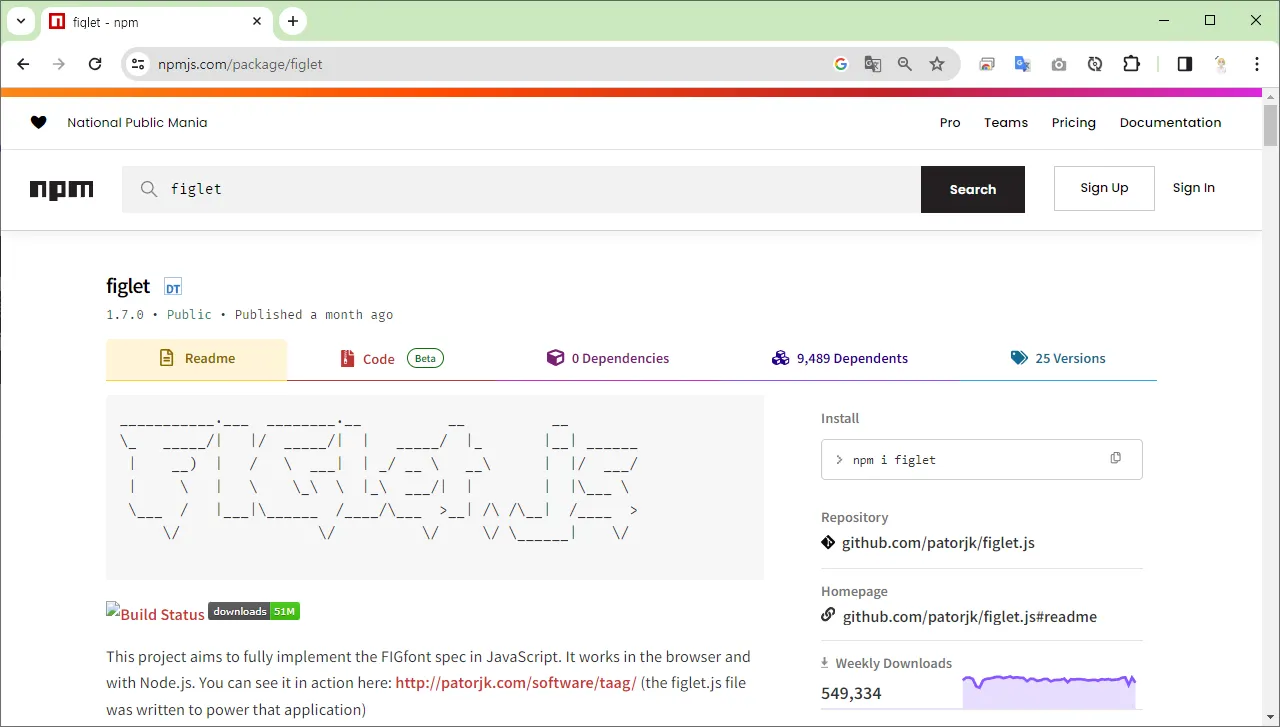Go to npm home via logo
The height and width of the screenshot is (727, 1280).
point(62,190)
